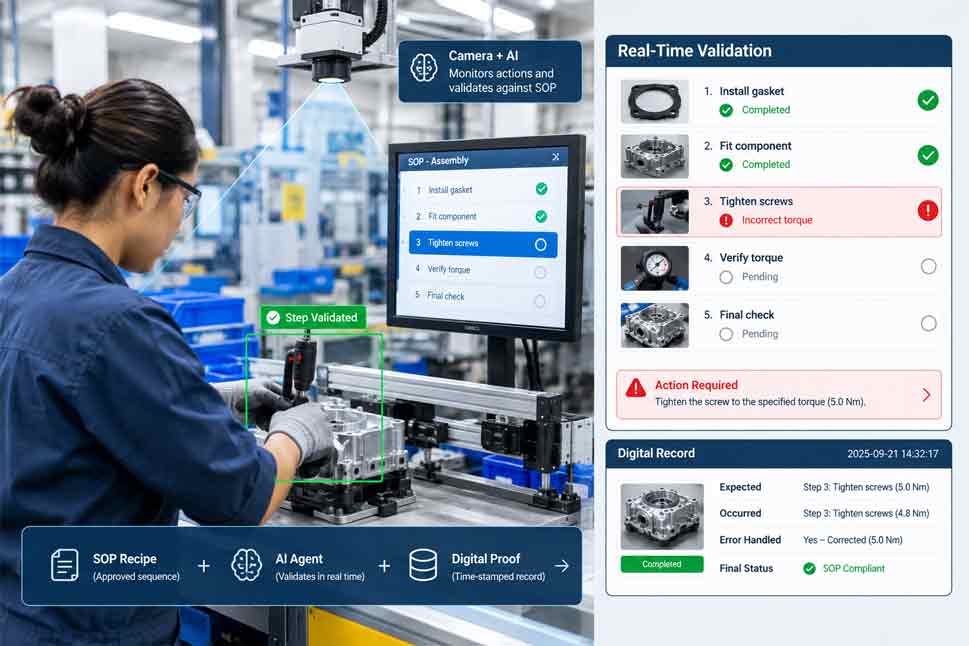Viewport: 969px width, 646px height.
Task: Click the green Completed button in Digital Record
Action: point(662,564)
